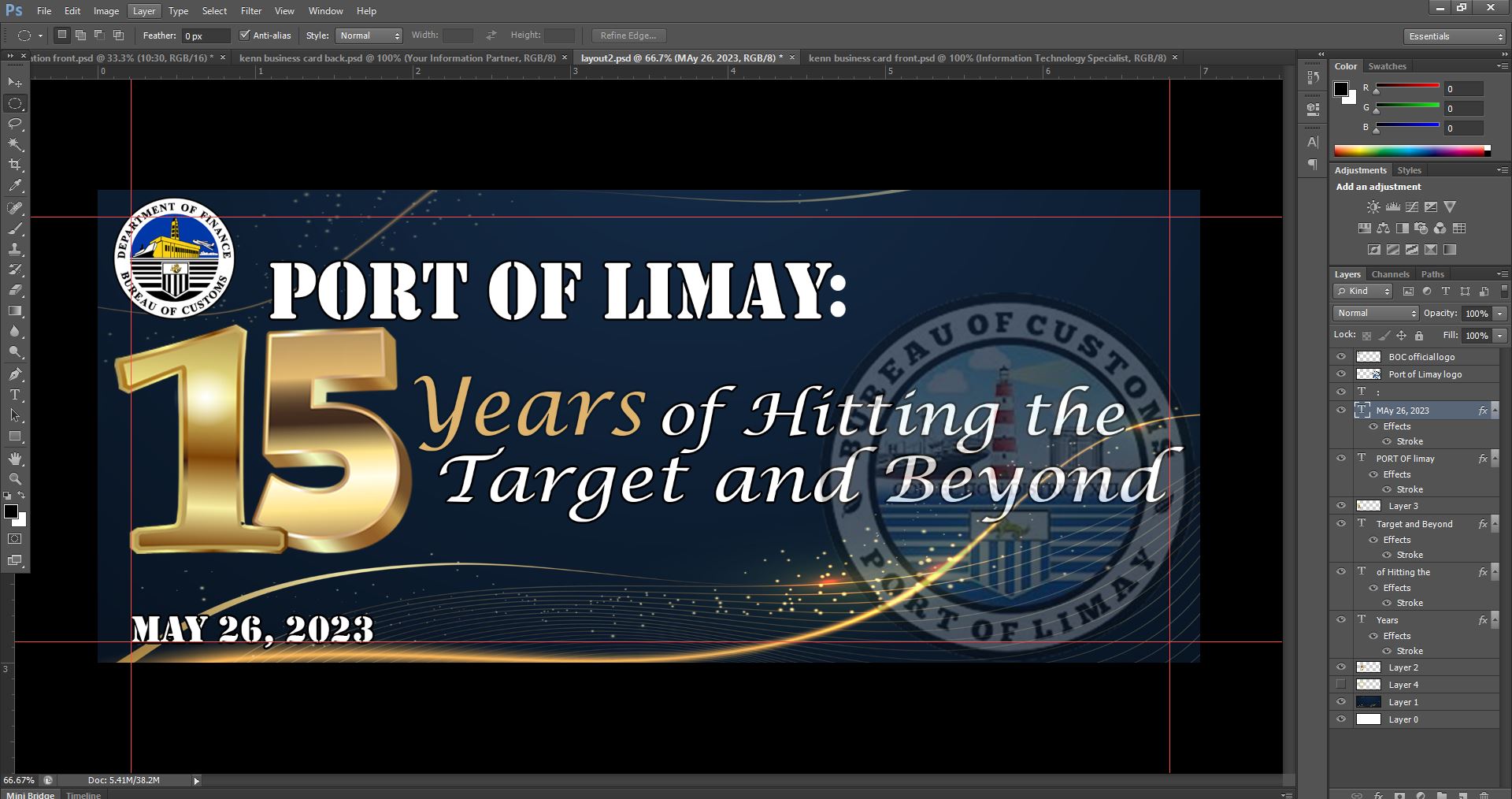This screenshot has width=1512, height=799.
Task: Show the hidden Layer 4
Action: [x=1341, y=685]
